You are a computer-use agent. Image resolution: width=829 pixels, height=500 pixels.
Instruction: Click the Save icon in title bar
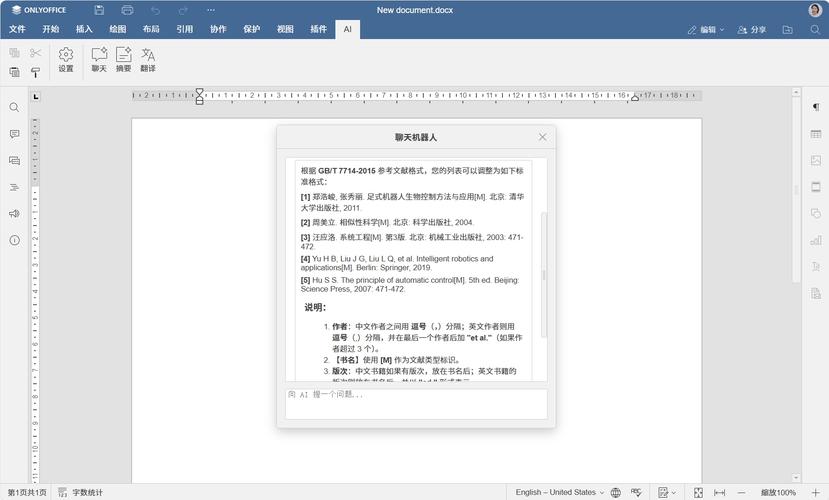[99, 10]
